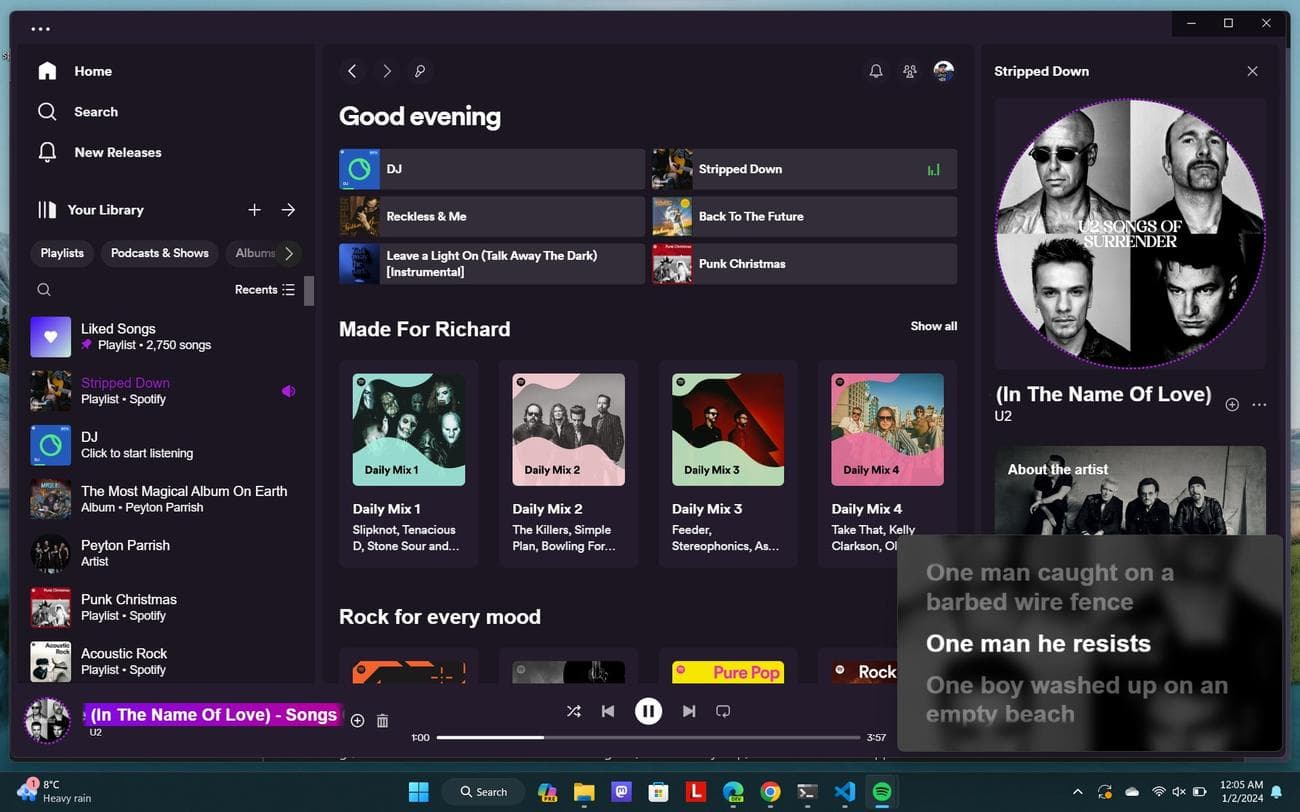Create a new playlist with the plus icon

pos(254,210)
